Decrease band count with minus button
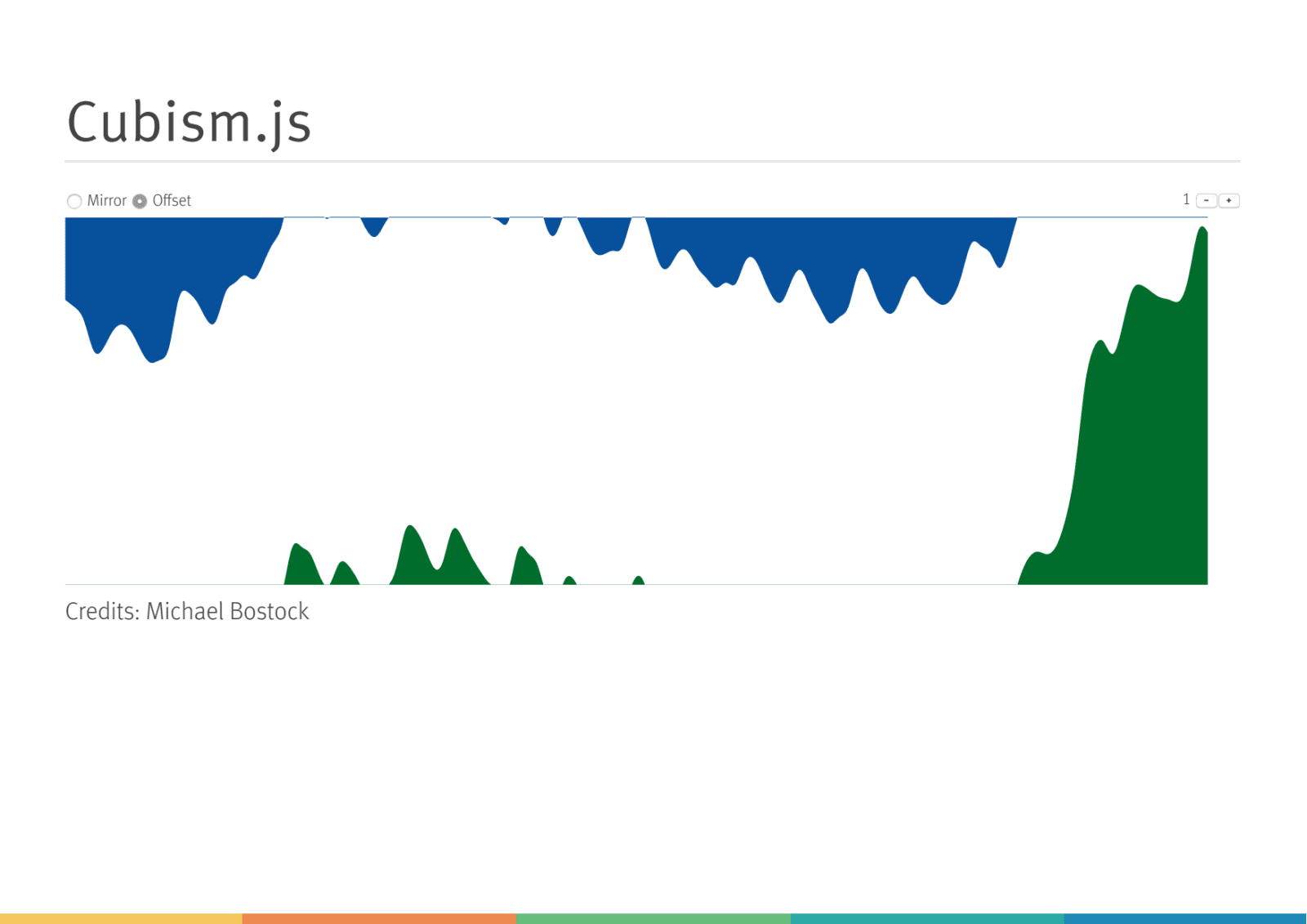The height and width of the screenshot is (924, 1307). point(1207,200)
